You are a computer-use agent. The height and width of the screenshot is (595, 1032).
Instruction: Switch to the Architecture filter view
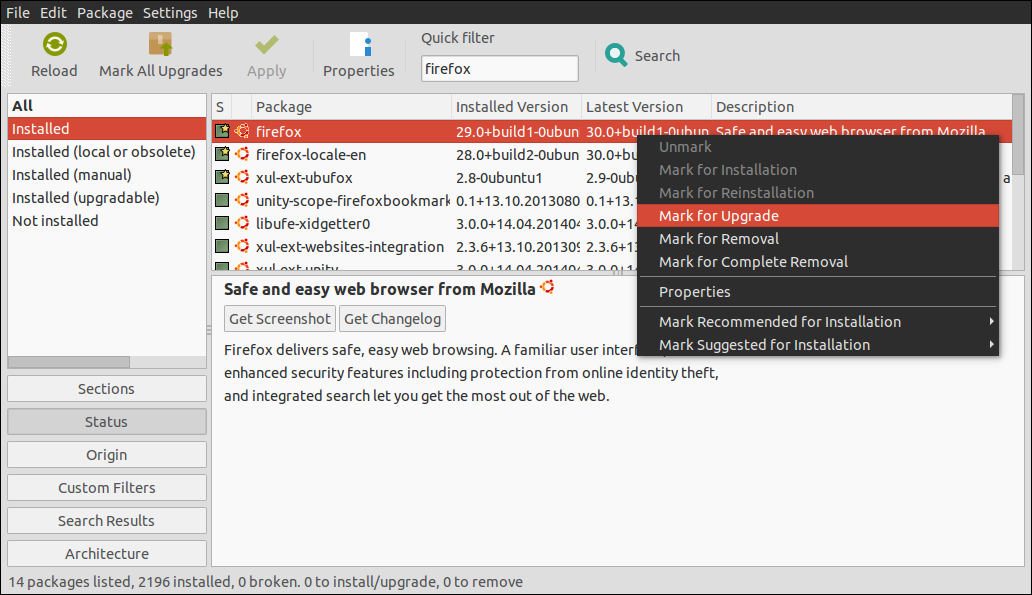tap(107, 554)
